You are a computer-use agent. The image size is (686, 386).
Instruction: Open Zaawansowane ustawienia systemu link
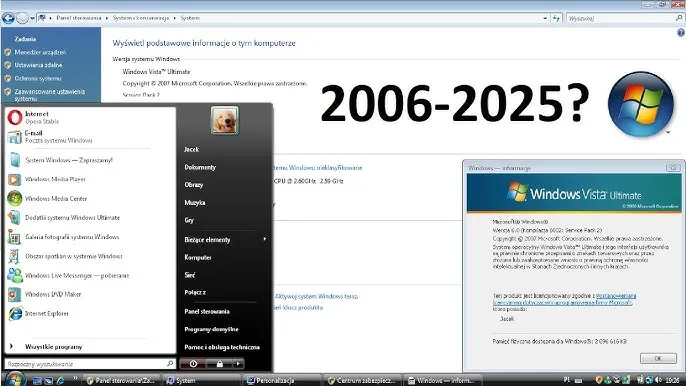[x=50, y=95]
